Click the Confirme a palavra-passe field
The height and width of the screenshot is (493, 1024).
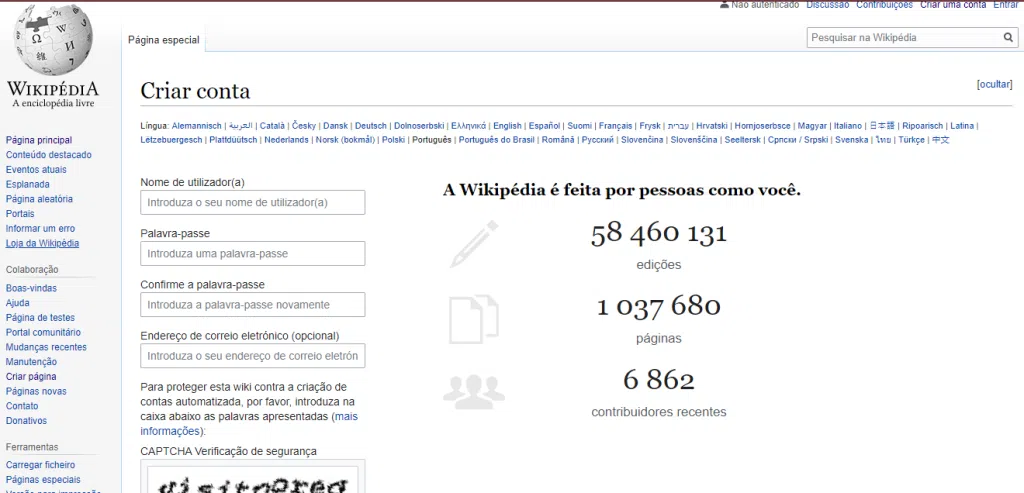[253, 304]
